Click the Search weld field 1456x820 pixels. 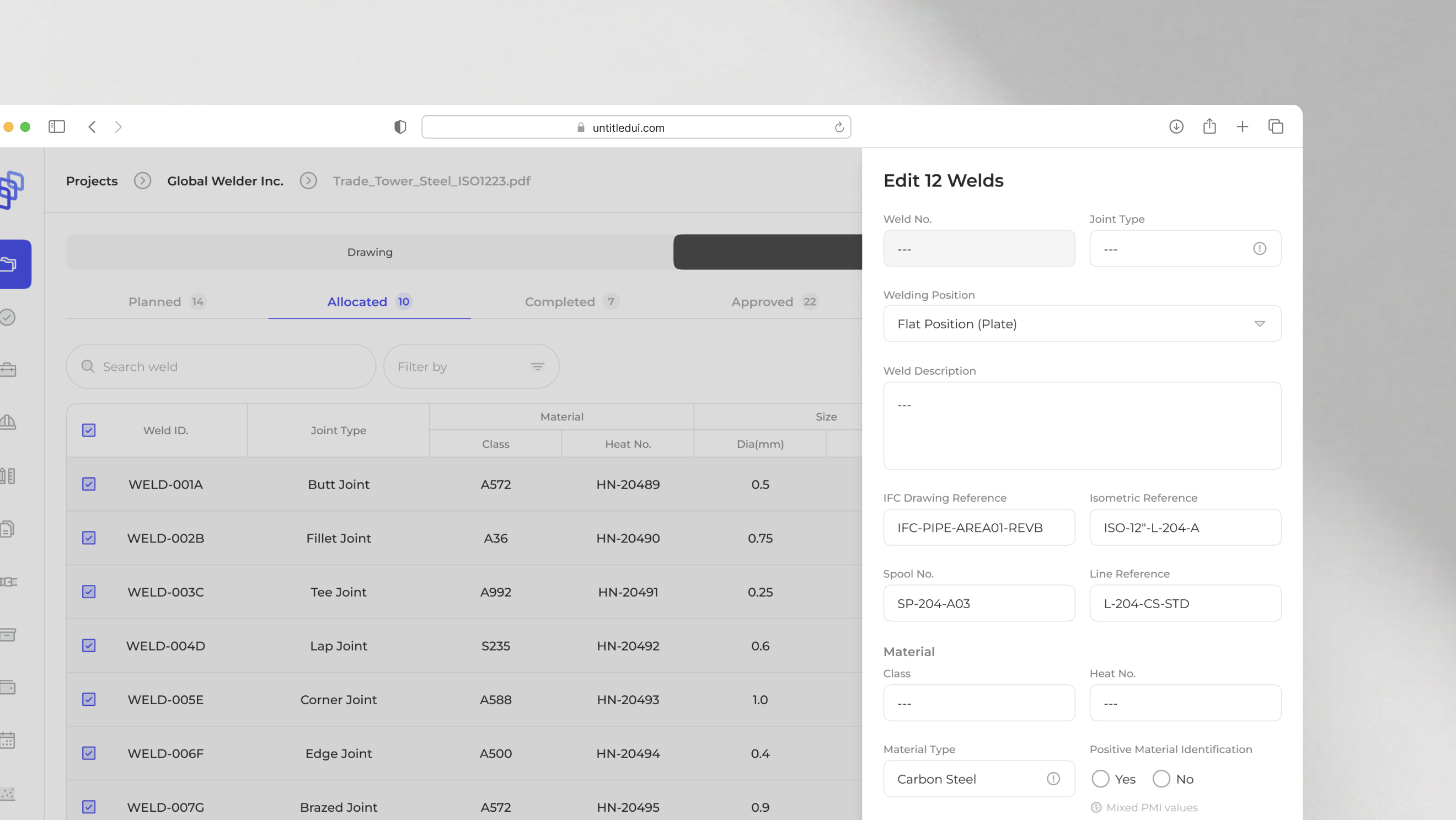pyautogui.click(x=221, y=366)
